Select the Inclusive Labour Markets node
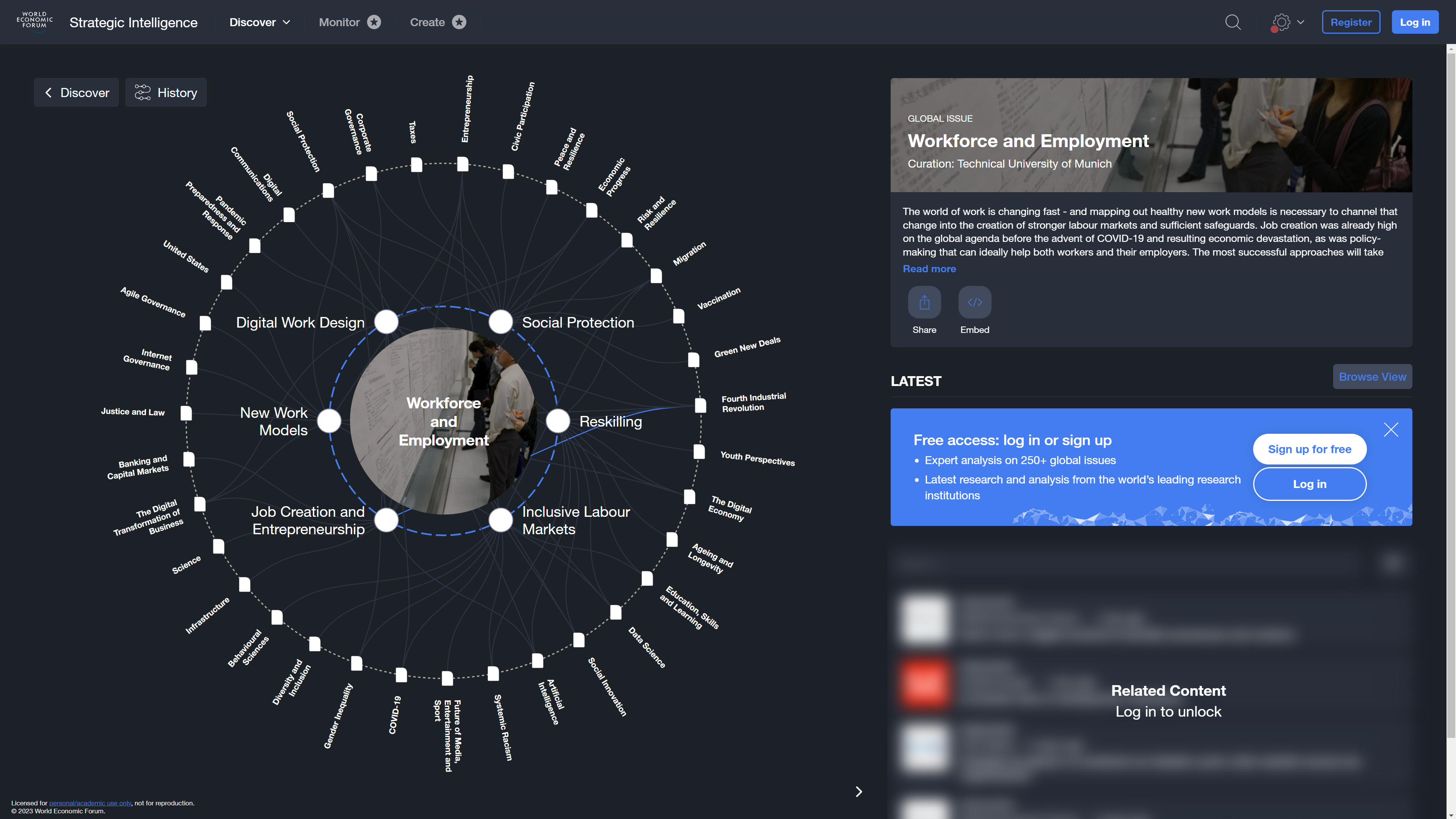The width and height of the screenshot is (1456, 819). (x=500, y=520)
